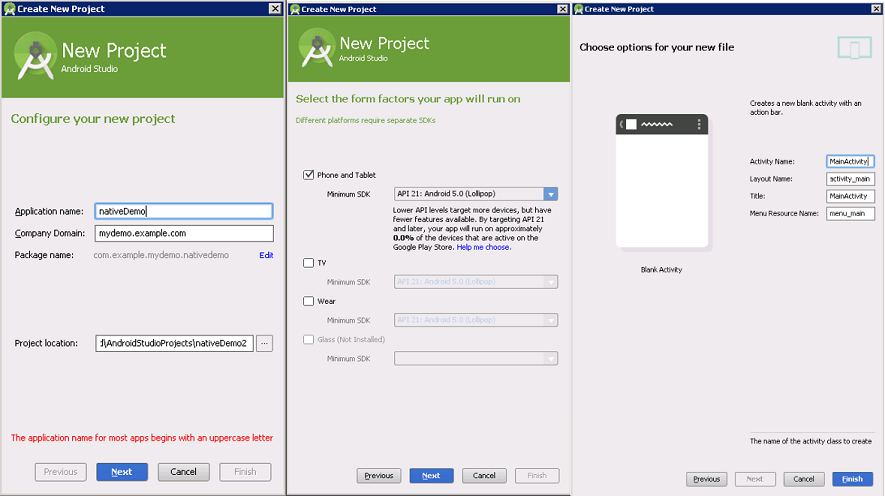Click Previous in the form factors dialog
The width and height of the screenshot is (885, 496).
(x=379, y=476)
